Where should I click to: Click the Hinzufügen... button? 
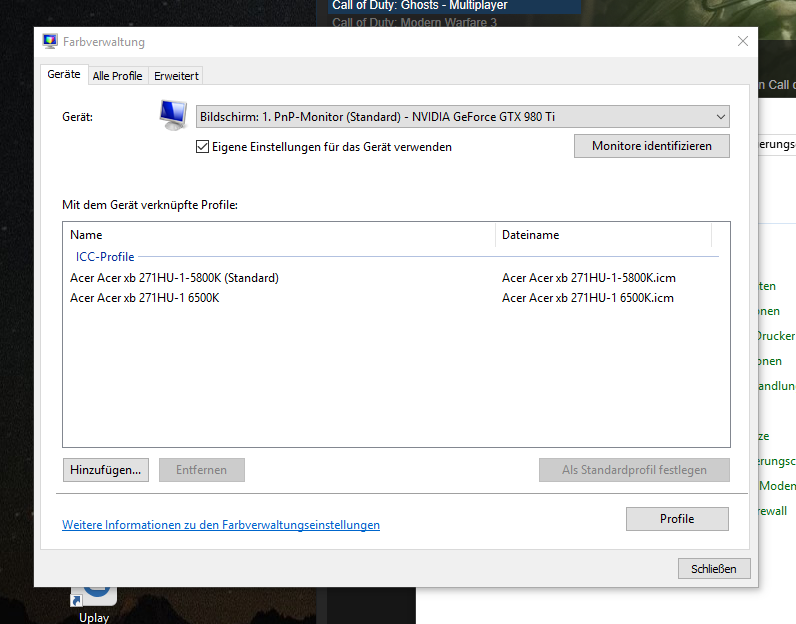(x=106, y=470)
